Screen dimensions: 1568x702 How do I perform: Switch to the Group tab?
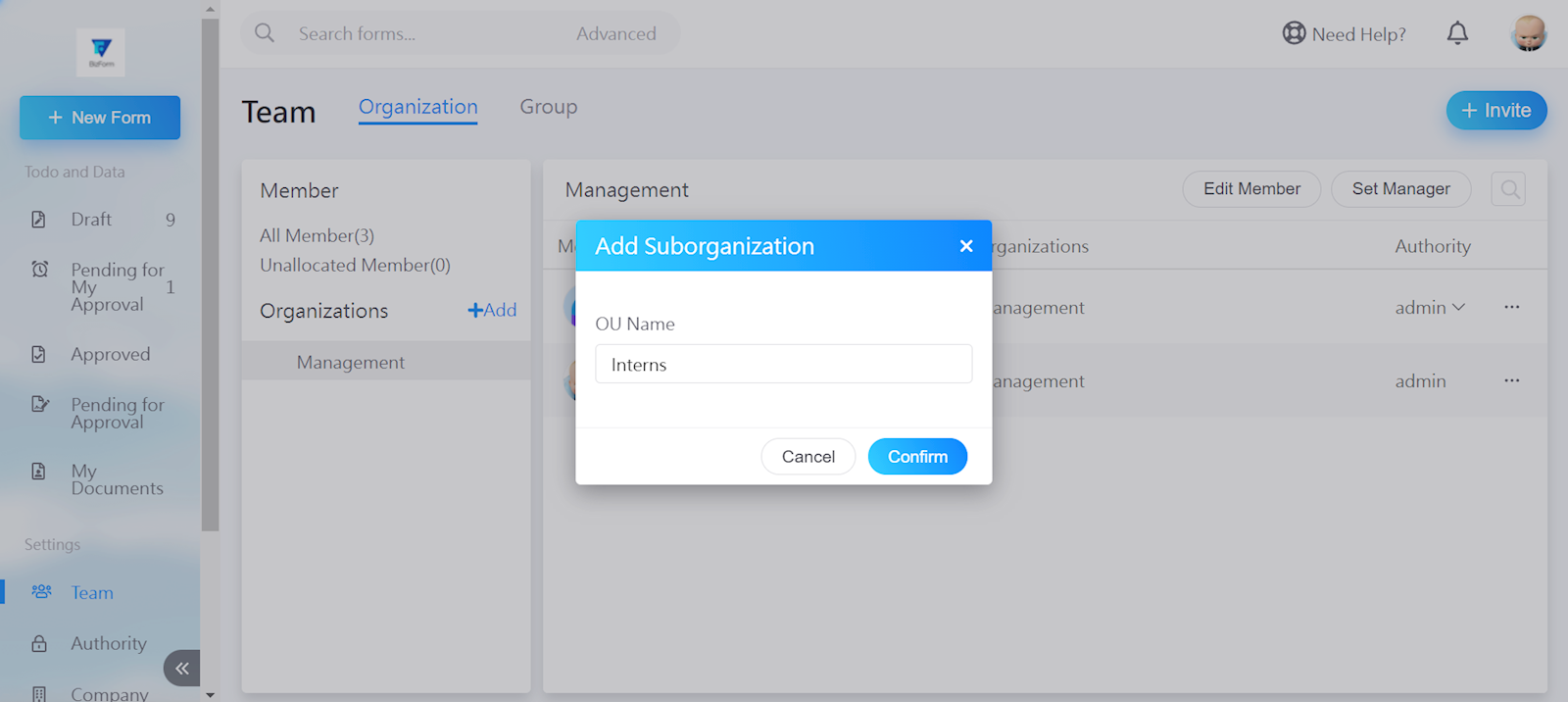click(548, 107)
